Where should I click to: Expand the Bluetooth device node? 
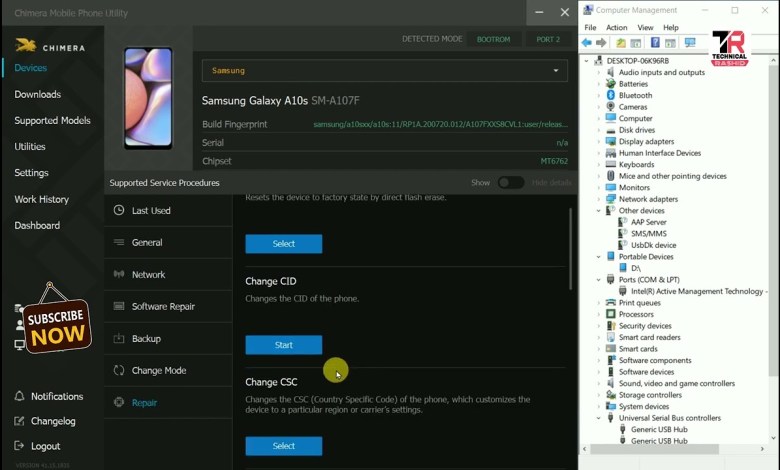[x=599, y=96]
